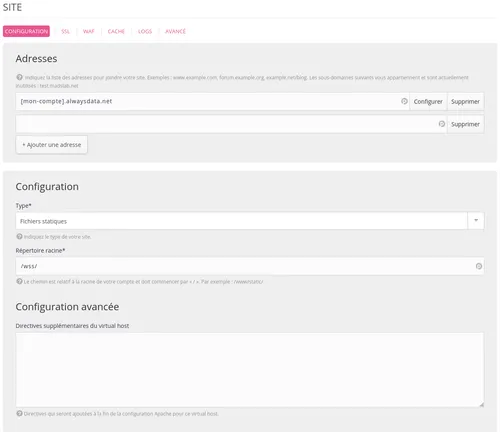Click the help icon under Adresses heading
This screenshot has width=500, height=432.
(x=19, y=77)
